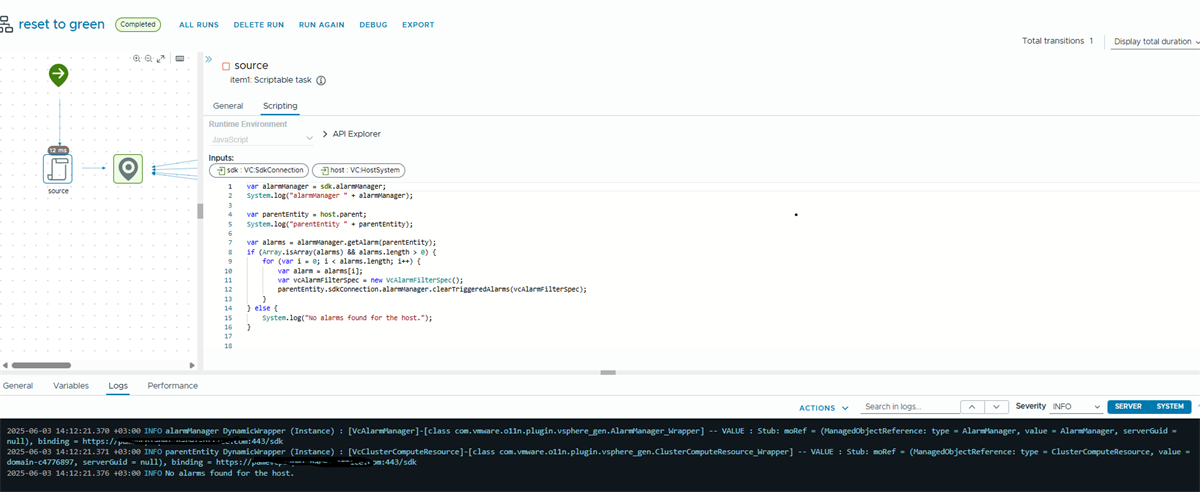Click the reset to green workflow title
The width and height of the screenshot is (1200, 492).
(x=61, y=24)
